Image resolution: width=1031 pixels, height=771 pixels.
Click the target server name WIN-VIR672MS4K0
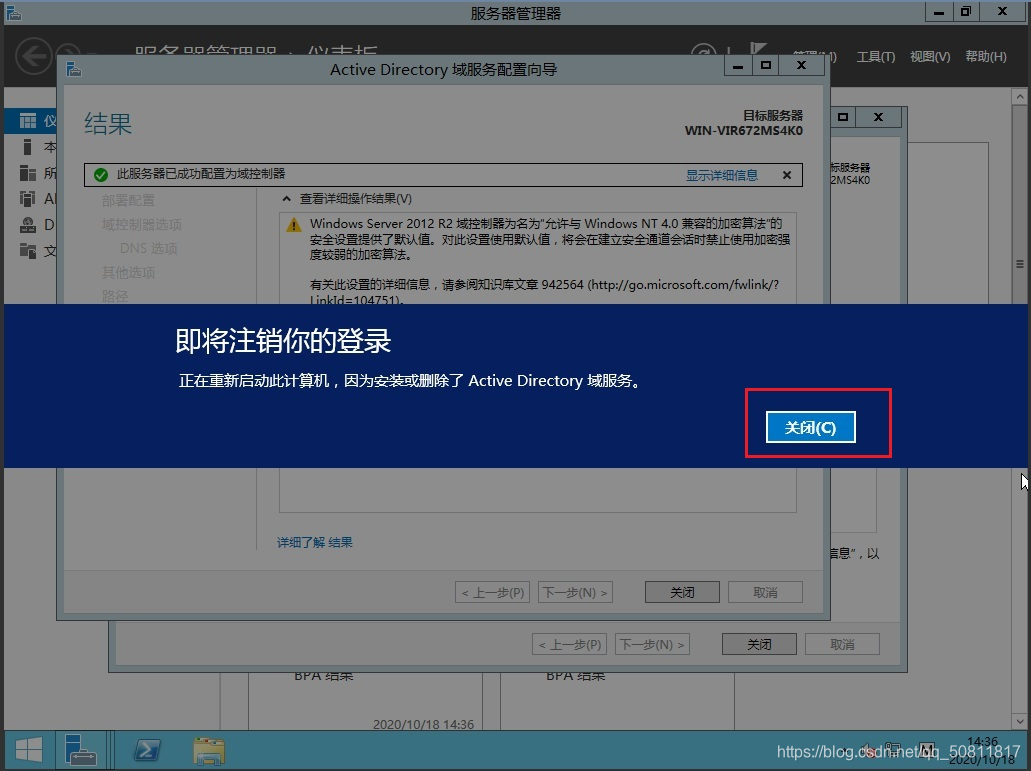click(744, 130)
